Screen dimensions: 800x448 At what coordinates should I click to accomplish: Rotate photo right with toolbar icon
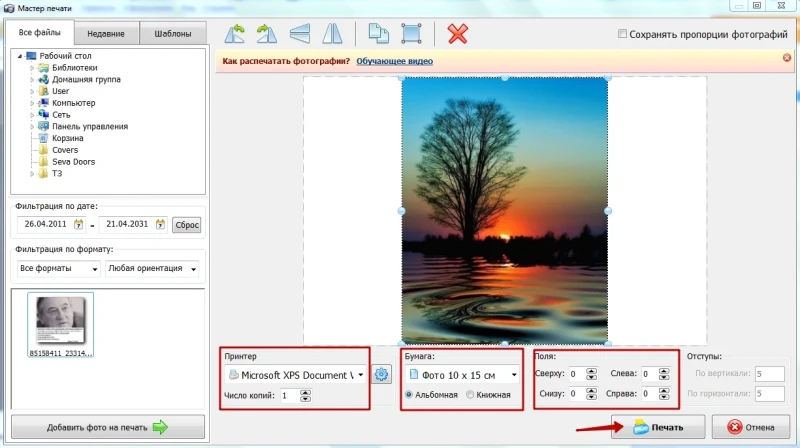pyautogui.click(x=267, y=34)
